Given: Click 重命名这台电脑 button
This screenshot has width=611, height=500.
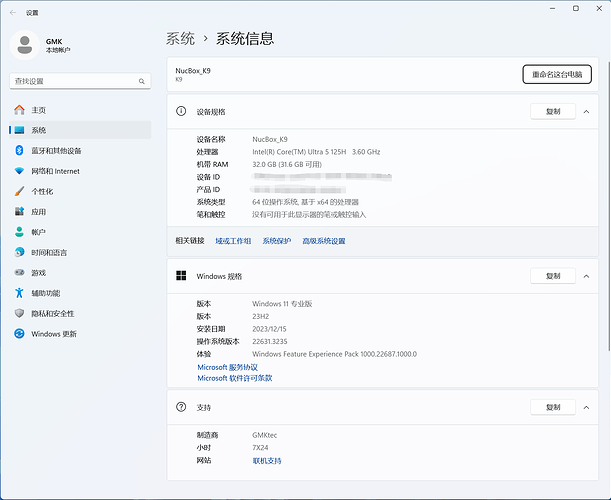Looking at the screenshot, I should (557, 74).
